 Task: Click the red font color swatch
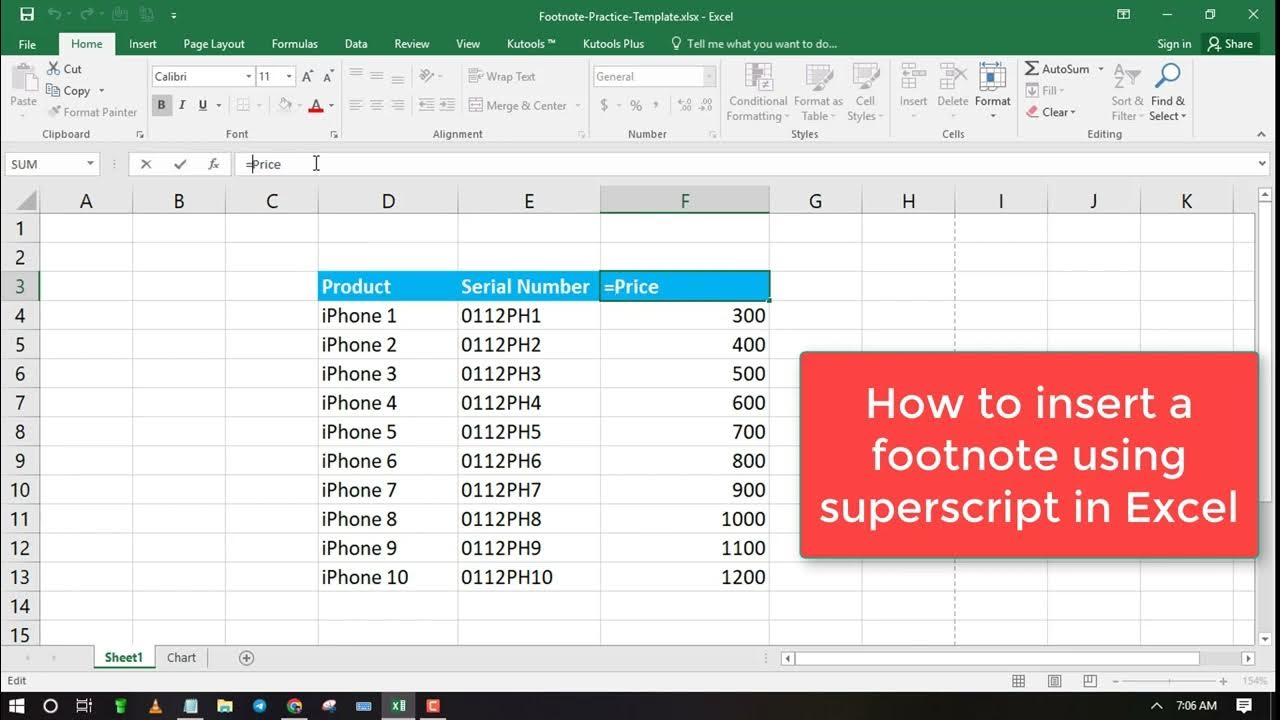[x=316, y=105]
